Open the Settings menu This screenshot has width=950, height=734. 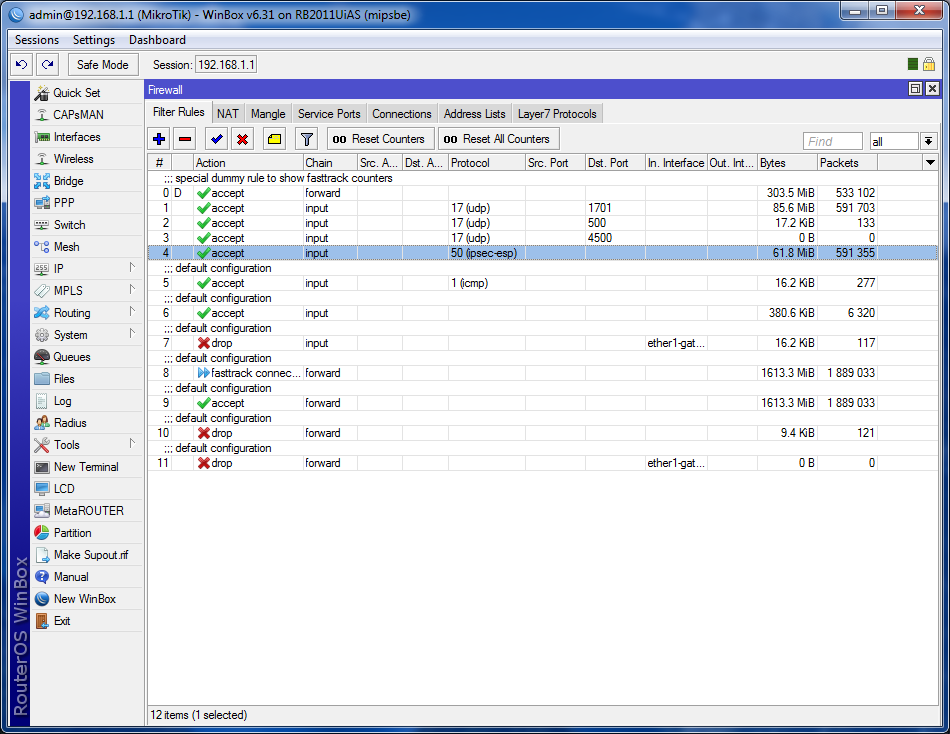(94, 40)
